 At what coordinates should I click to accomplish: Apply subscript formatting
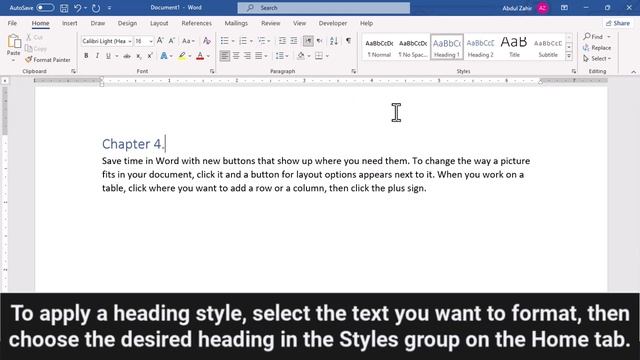point(139,56)
